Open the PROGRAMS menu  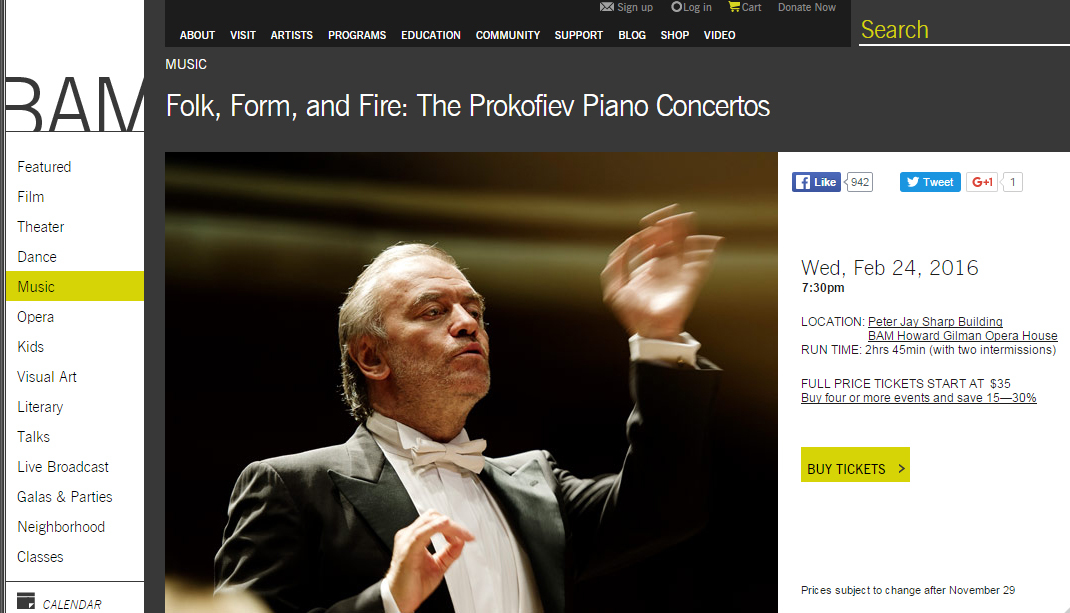tap(357, 35)
